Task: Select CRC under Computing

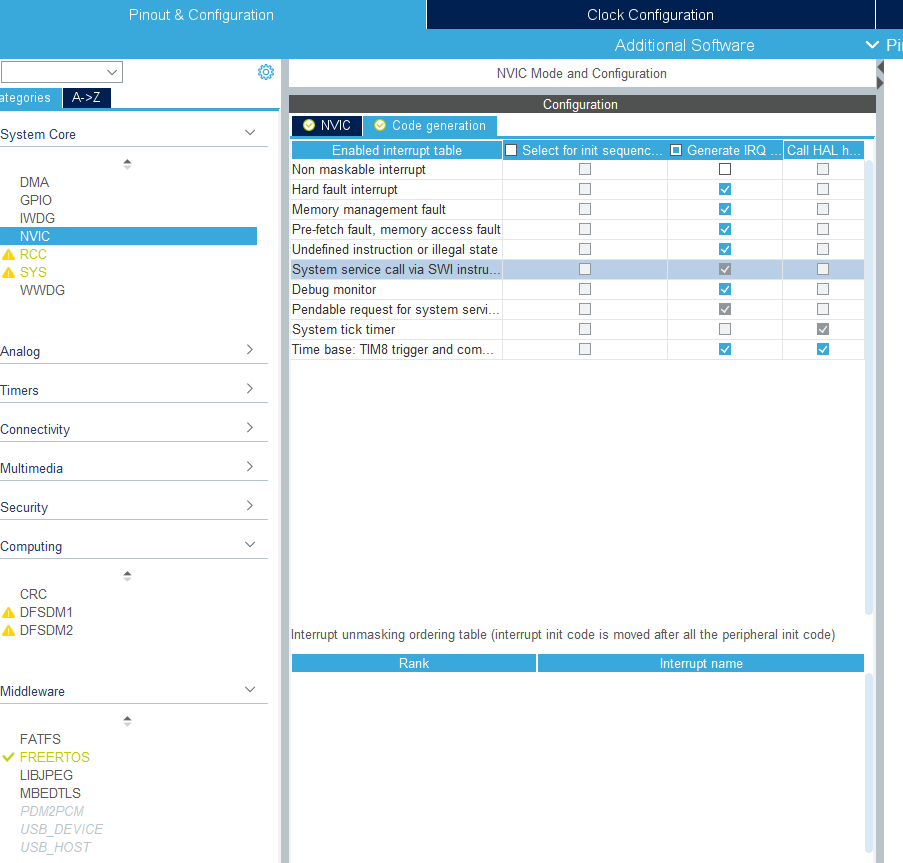Action: pos(33,594)
